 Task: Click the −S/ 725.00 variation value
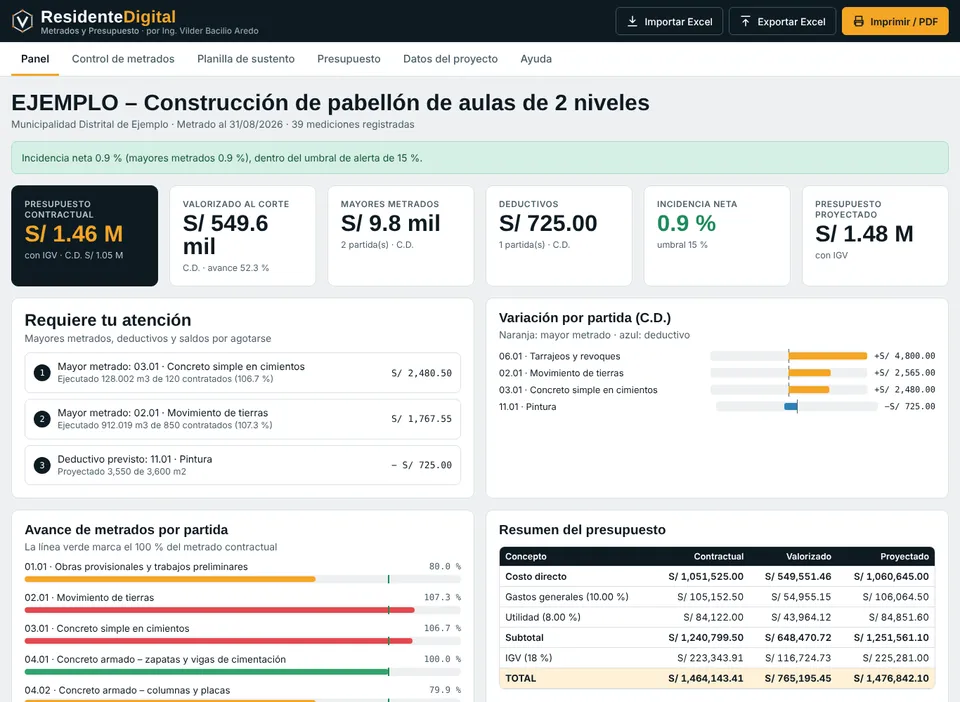coord(909,406)
